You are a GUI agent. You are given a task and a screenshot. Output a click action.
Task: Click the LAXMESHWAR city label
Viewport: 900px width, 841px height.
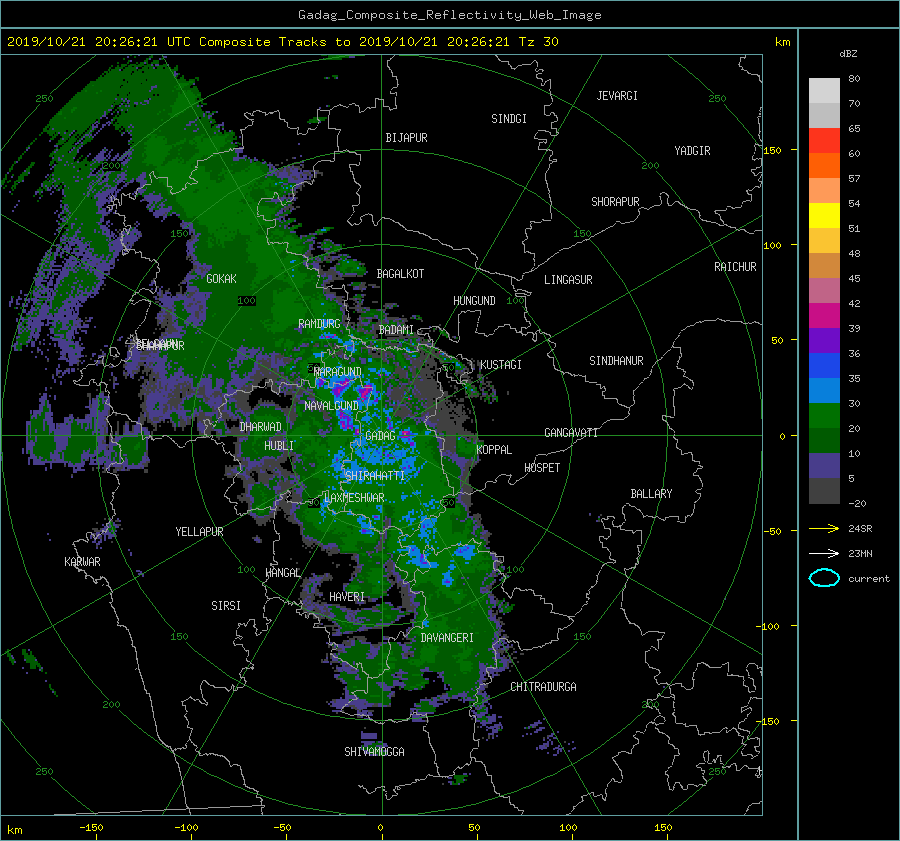[354, 497]
